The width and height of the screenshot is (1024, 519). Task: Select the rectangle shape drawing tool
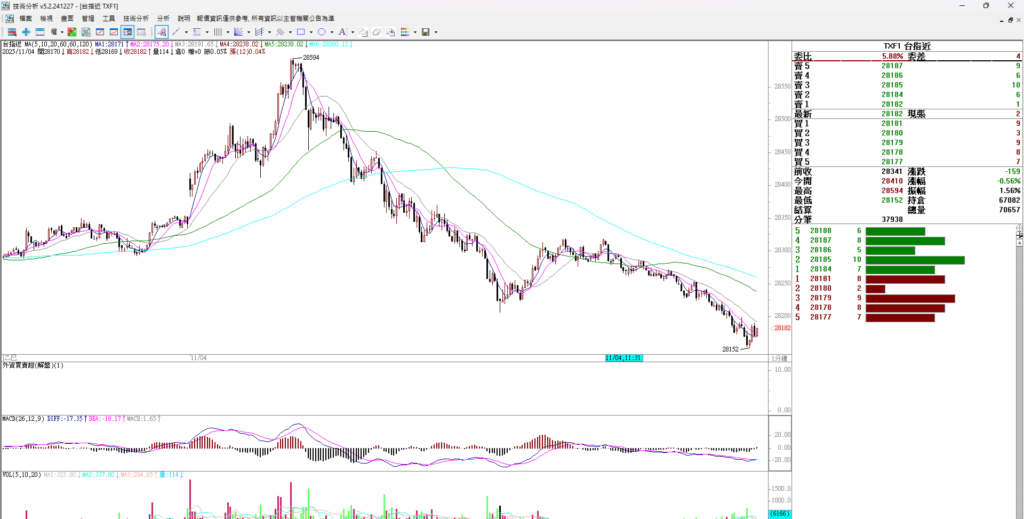point(301,32)
